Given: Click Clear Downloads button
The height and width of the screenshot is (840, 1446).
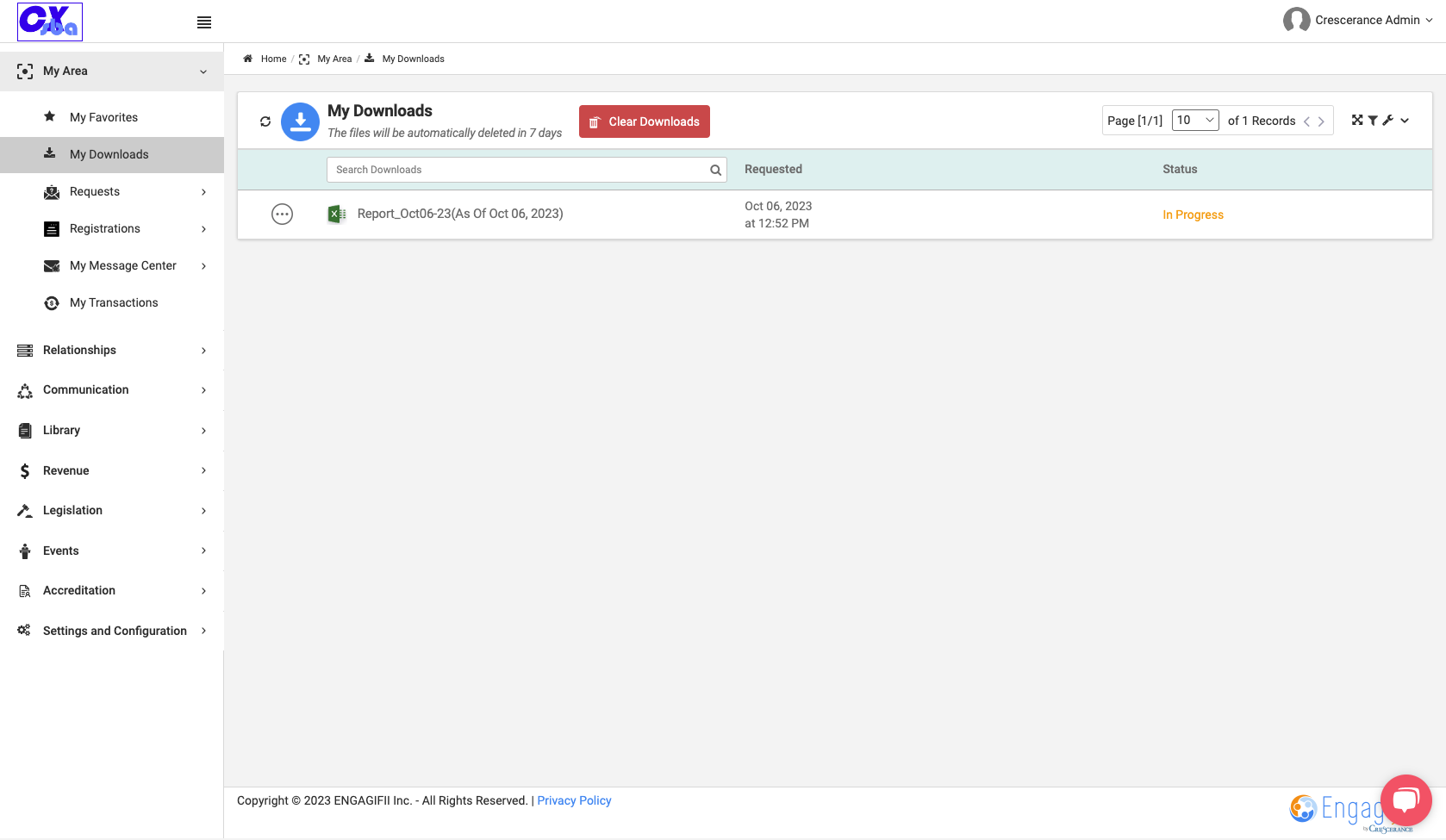Looking at the screenshot, I should [645, 121].
